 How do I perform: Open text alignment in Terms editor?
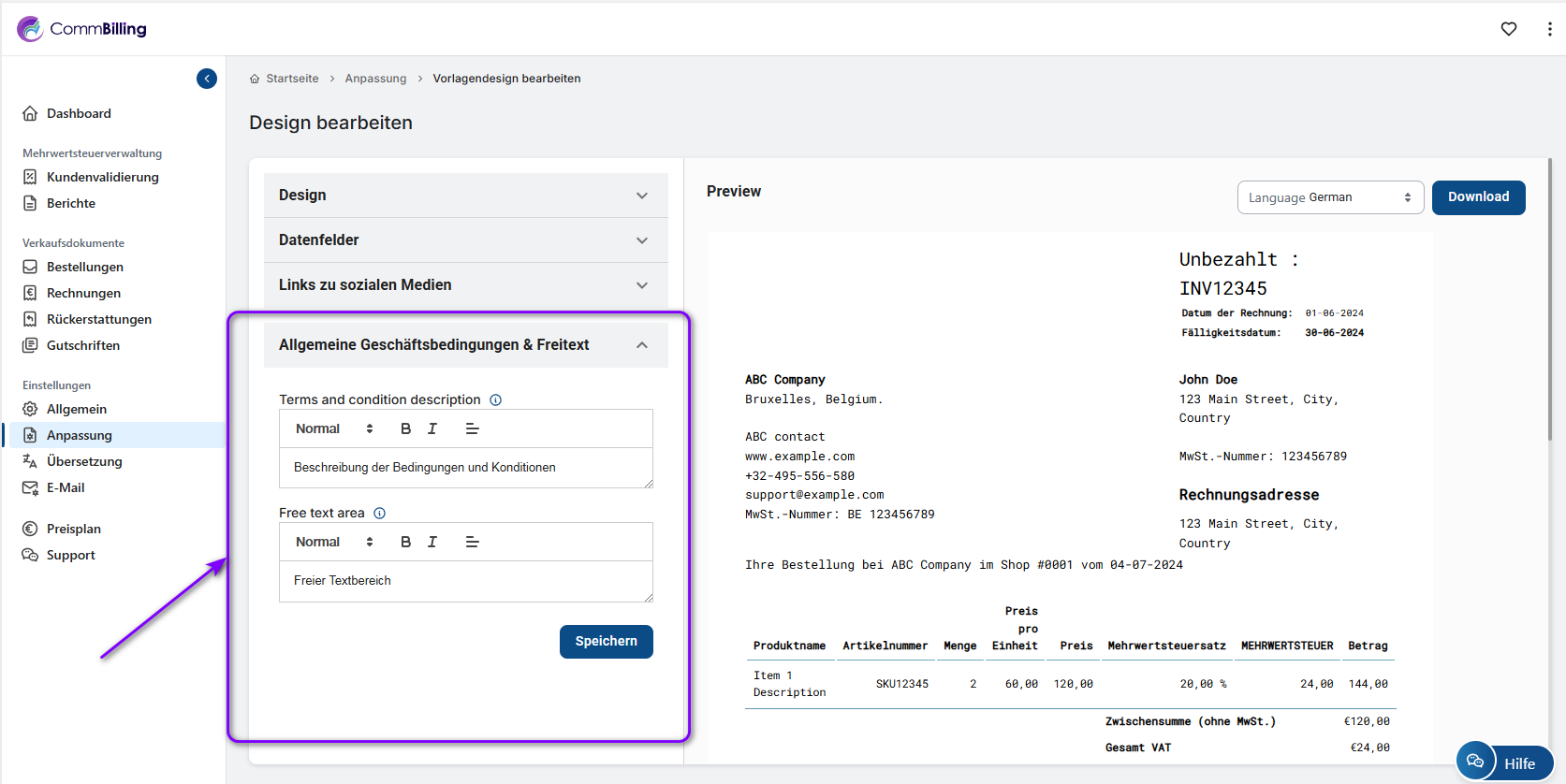[x=472, y=428]
